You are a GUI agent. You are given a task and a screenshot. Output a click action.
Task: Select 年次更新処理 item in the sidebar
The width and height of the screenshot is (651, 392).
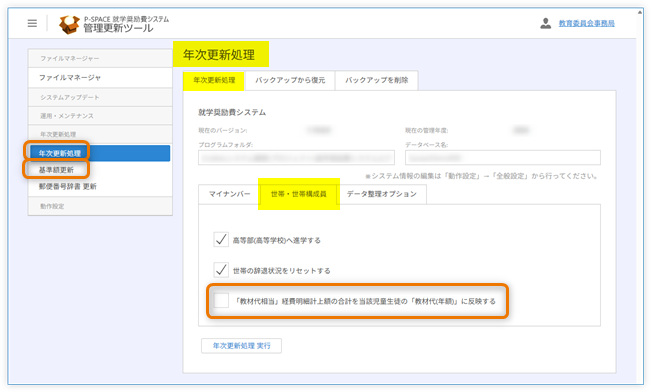click(100, 153)
